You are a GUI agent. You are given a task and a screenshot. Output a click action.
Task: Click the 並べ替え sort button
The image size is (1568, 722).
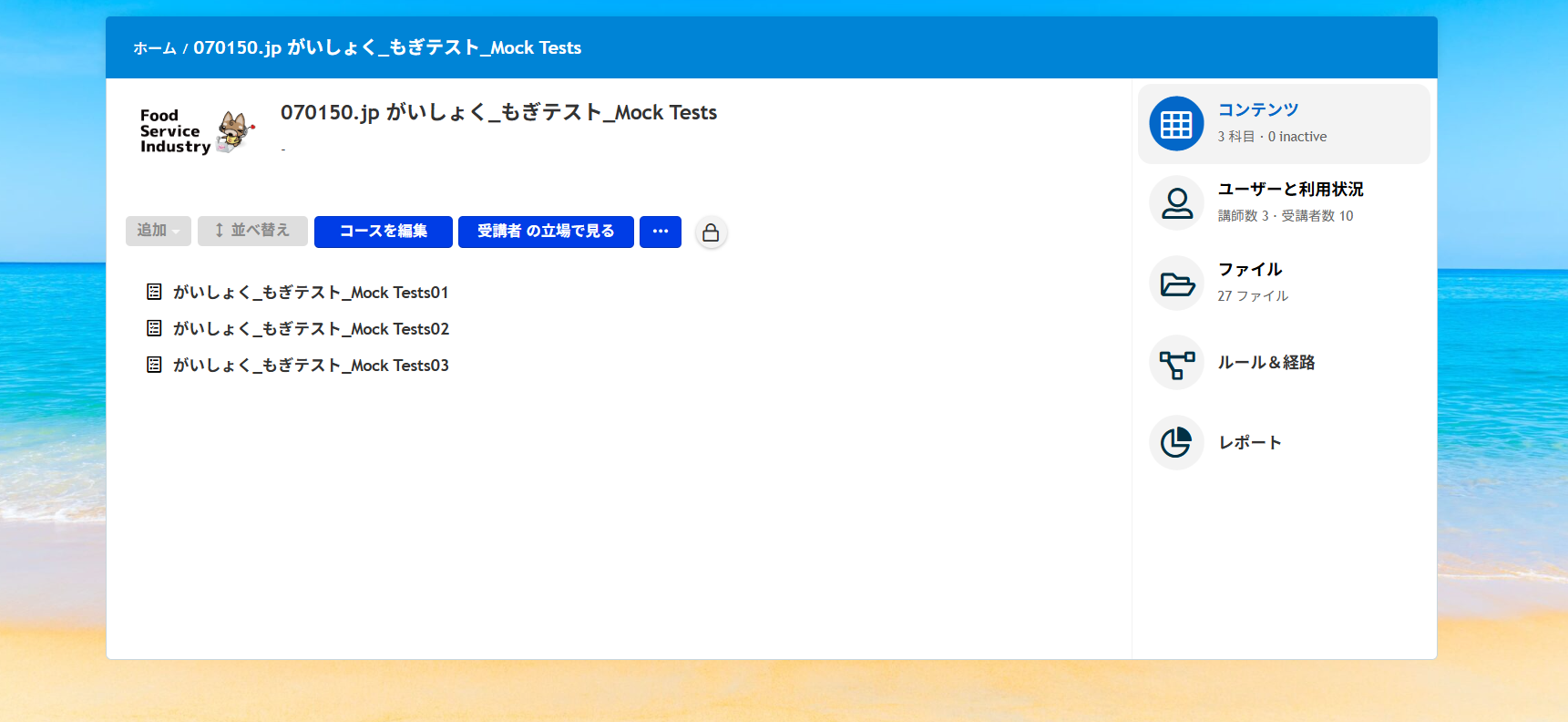[x=252, y=232]
